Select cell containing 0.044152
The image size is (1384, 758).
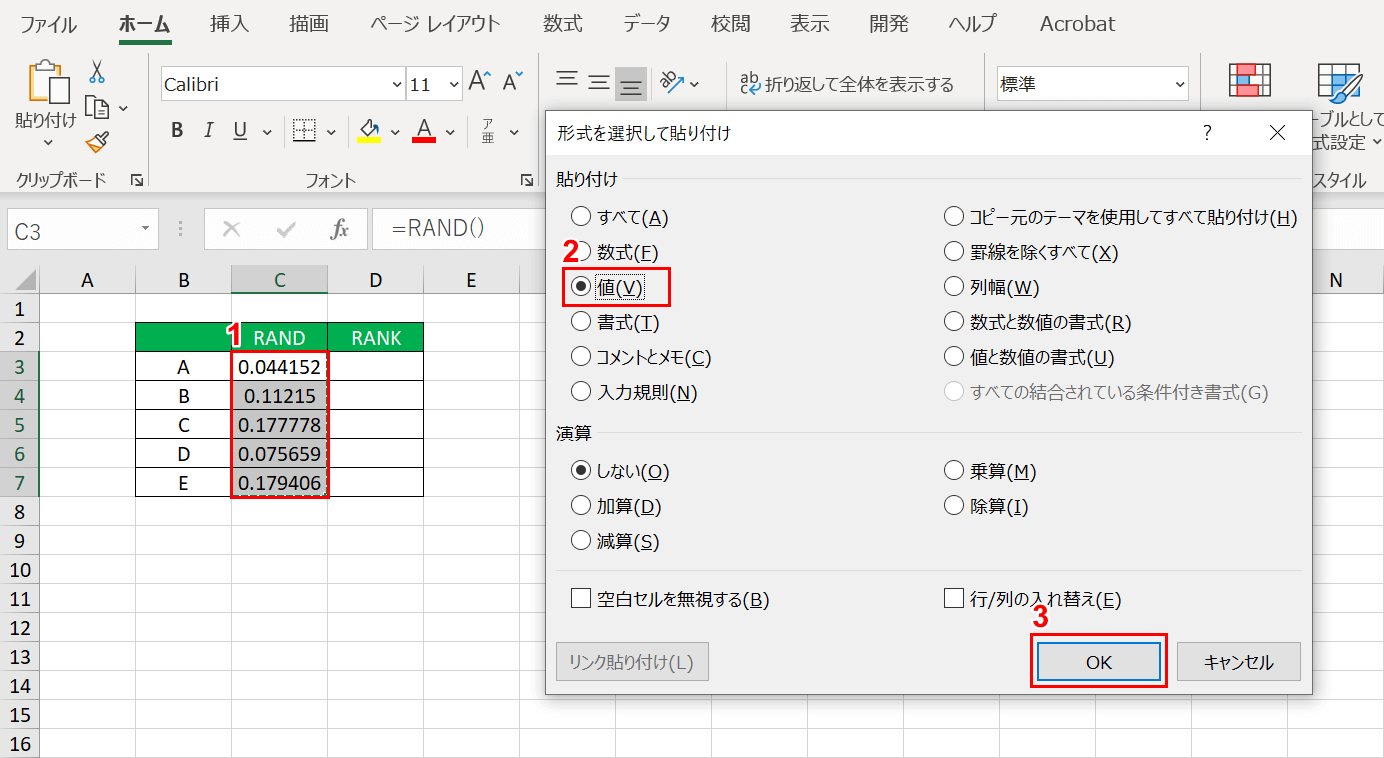point(280,367)
